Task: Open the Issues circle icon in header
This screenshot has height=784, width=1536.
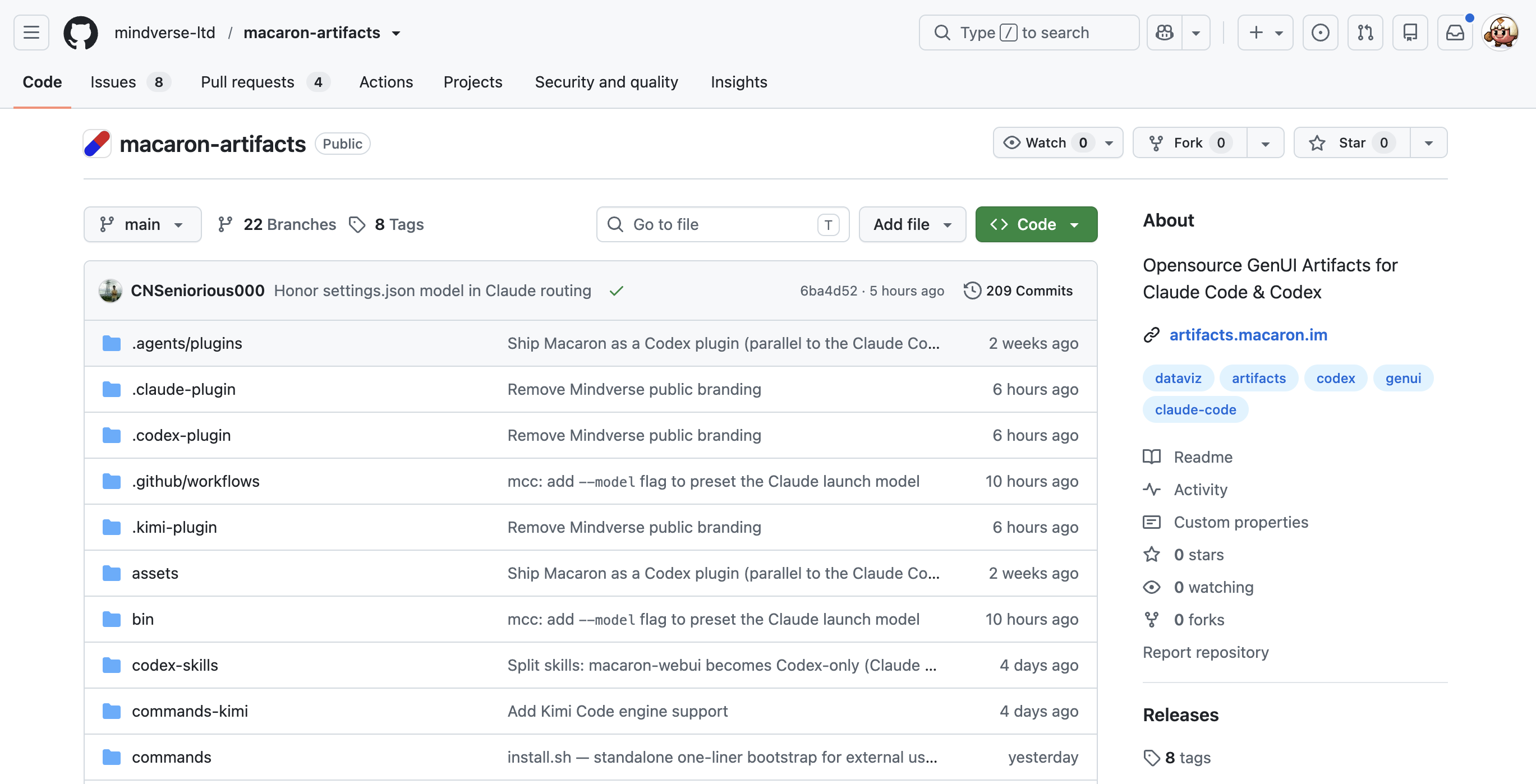Action: coord(1320,32)
